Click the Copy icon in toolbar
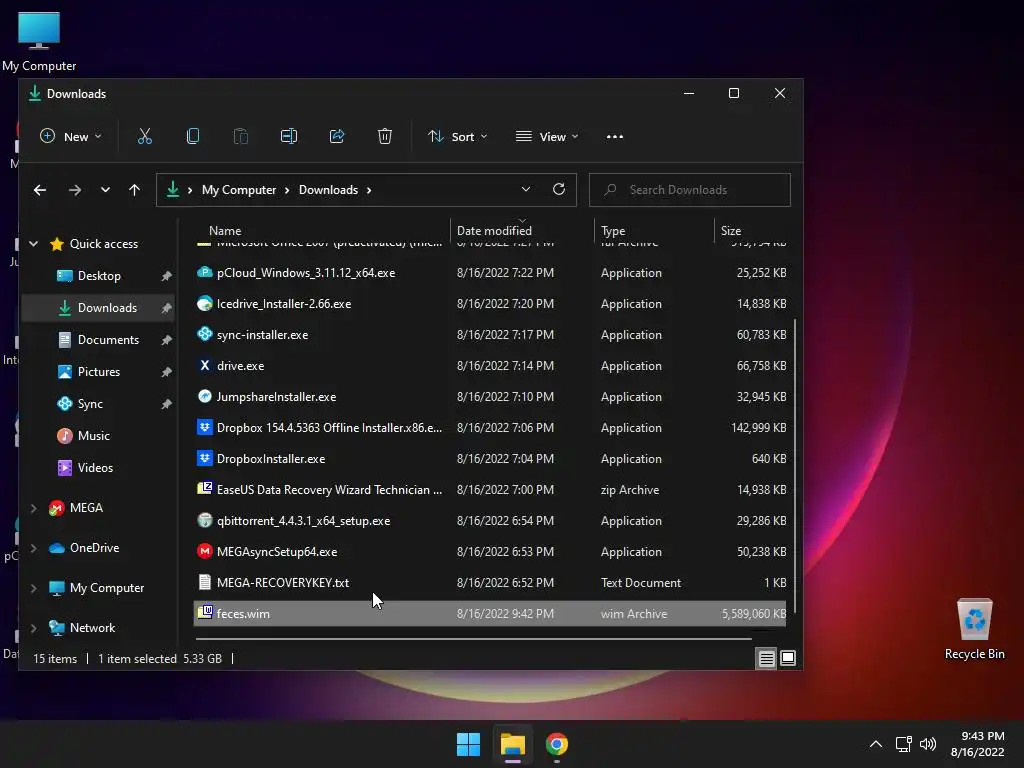 click(193, 136)
